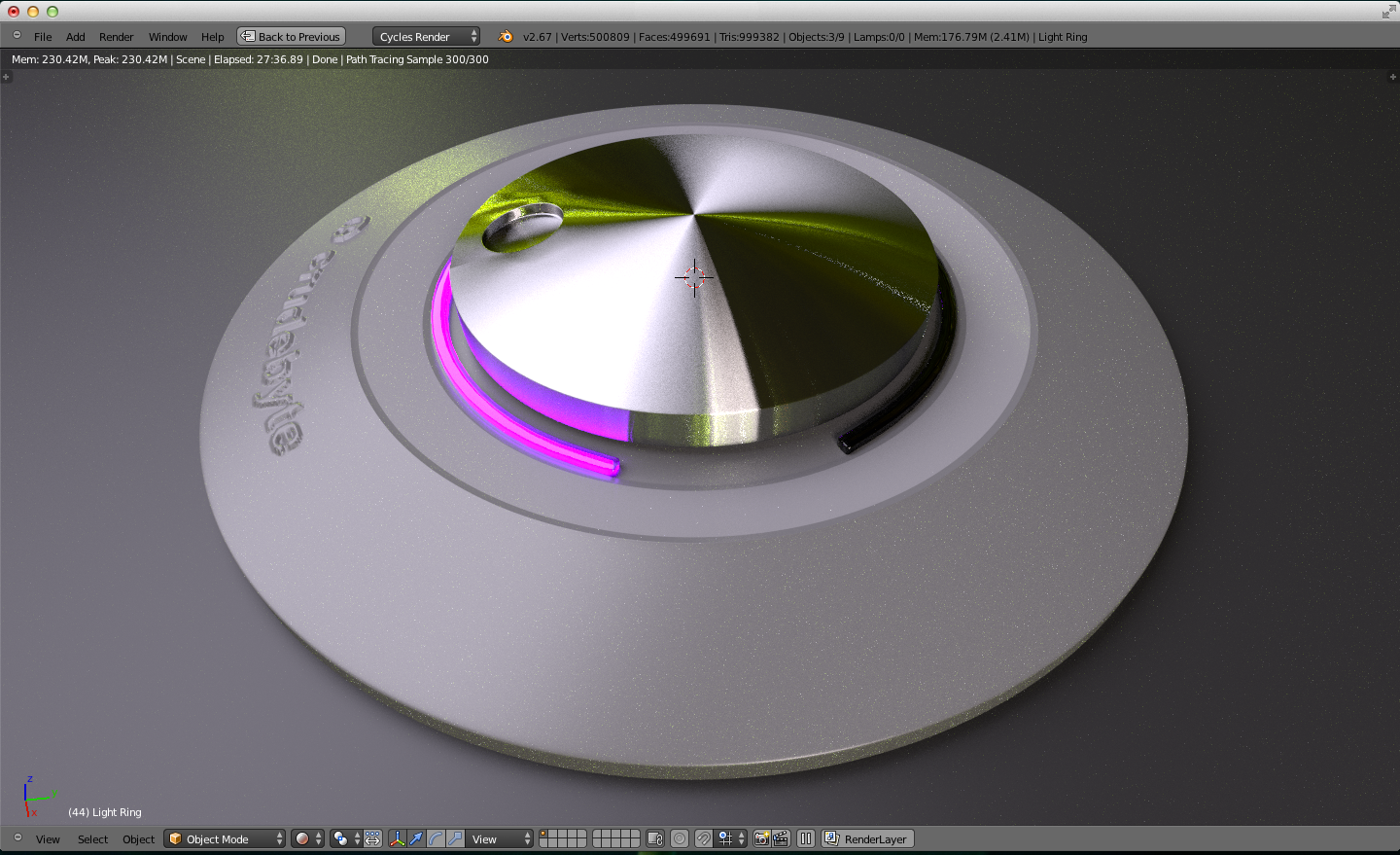Click the Back to Previous button
Image resolution: width=1400 pixels, height=855 pixels.
coord(292,37)
